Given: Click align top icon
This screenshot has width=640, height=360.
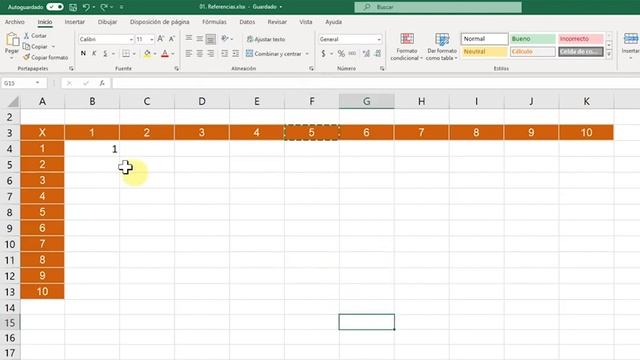Looking at the screenshot, I should [189, 39].
